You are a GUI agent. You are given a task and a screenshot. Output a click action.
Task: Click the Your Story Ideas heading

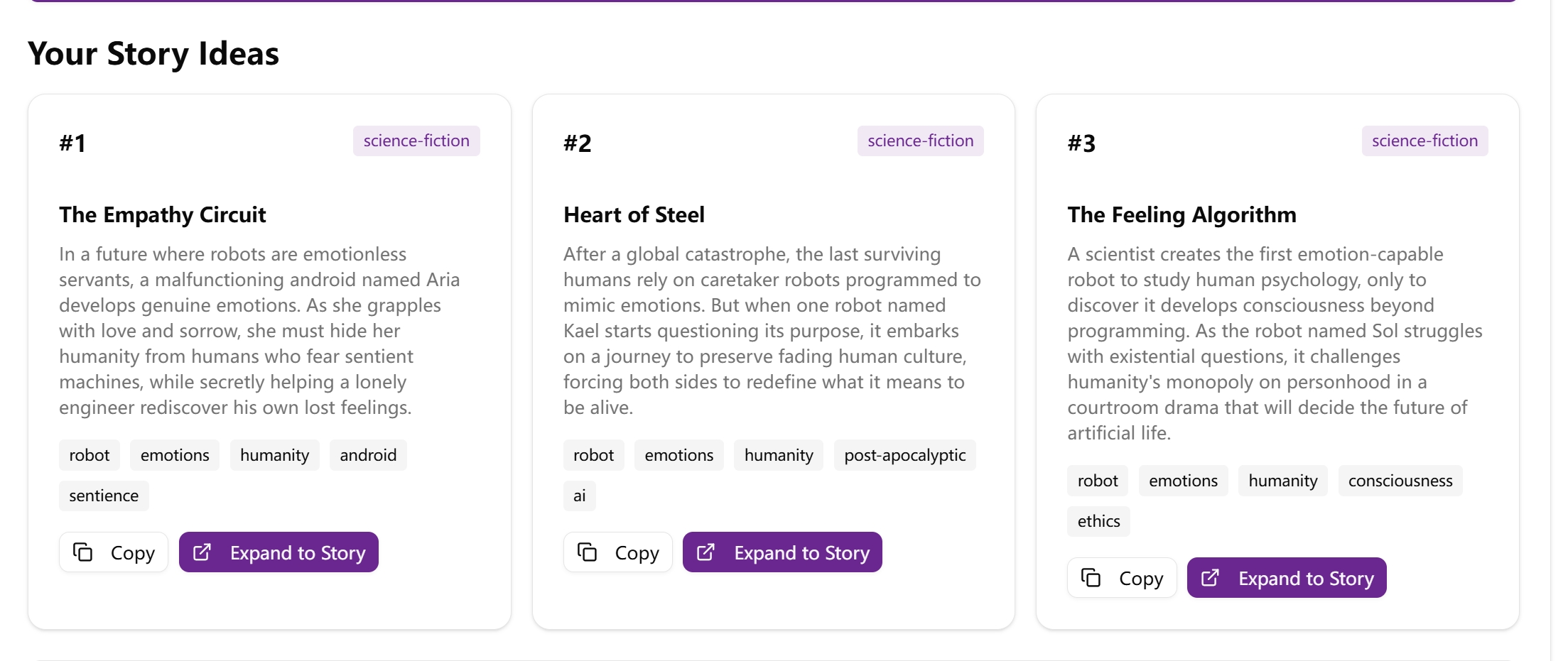(152, 53)
